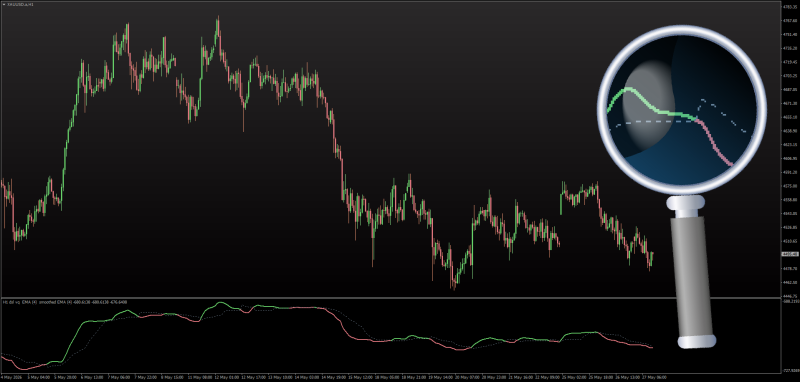Click the '21 May 16:00' time axis label

coord(521,377)
